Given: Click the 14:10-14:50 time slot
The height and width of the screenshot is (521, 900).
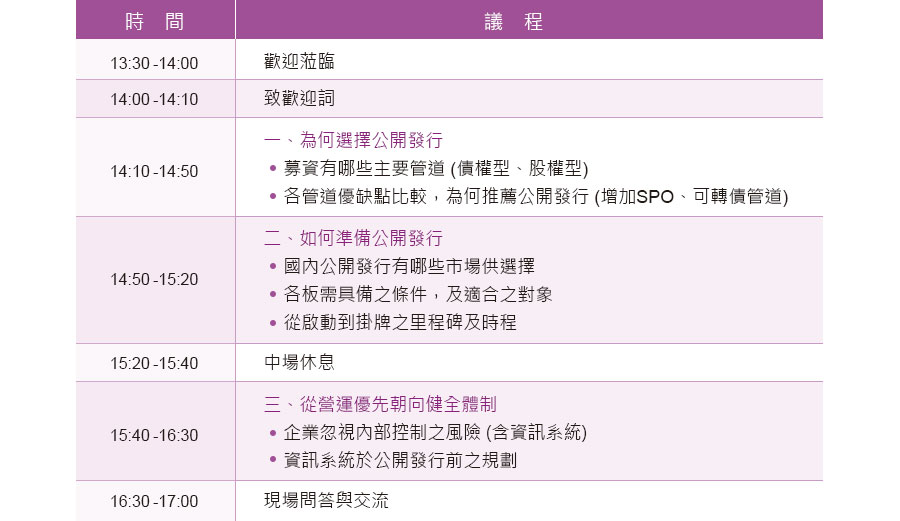Looking at the screenshot, I should [x=155, y=171].
